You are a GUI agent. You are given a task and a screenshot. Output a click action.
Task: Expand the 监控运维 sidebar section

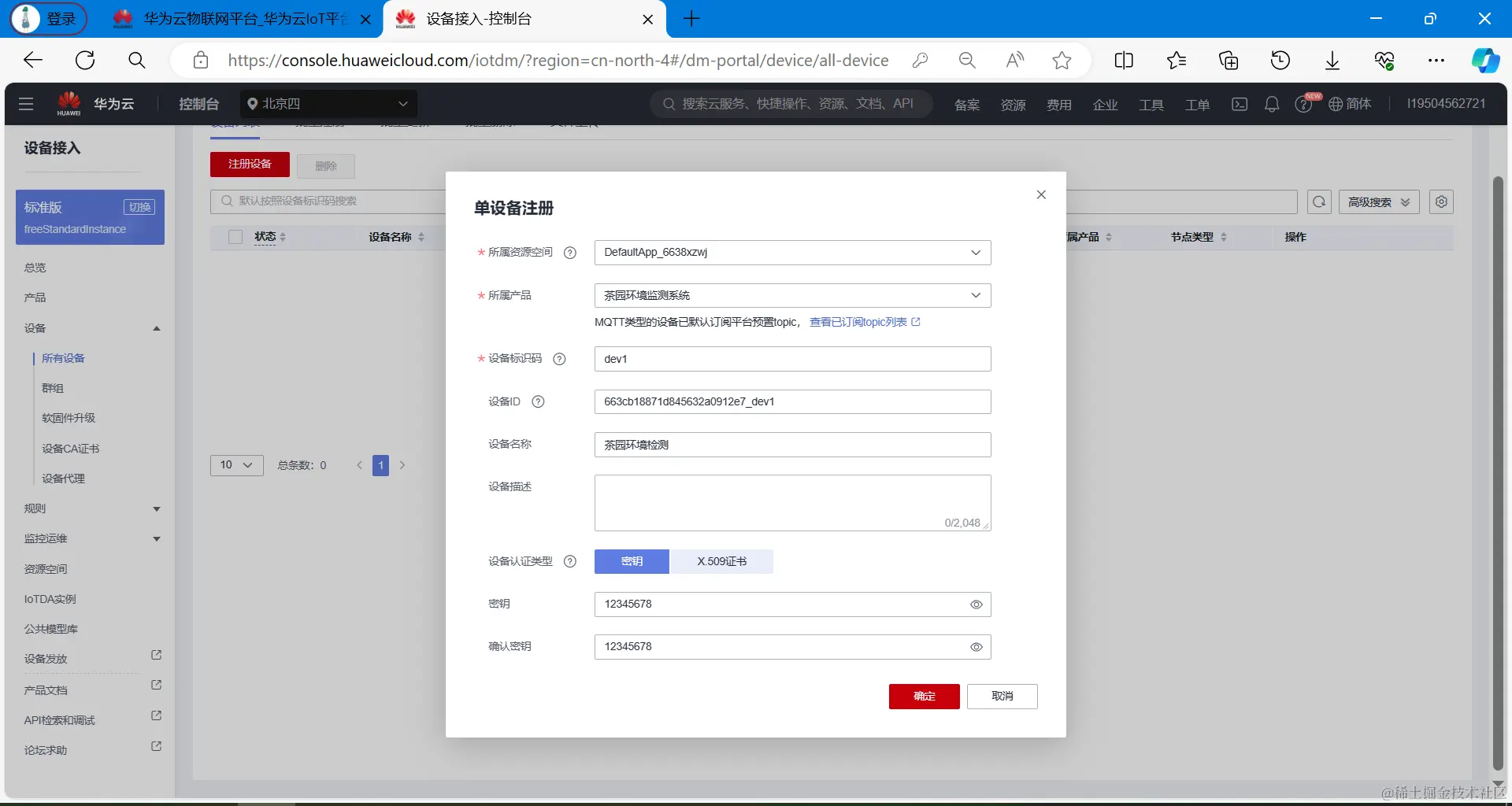(157, 539)
